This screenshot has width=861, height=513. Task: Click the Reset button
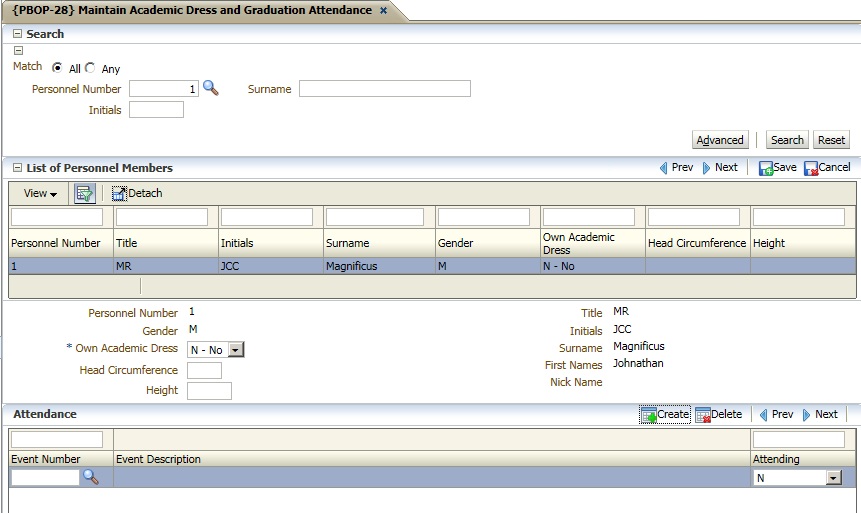tap(831, 140)
